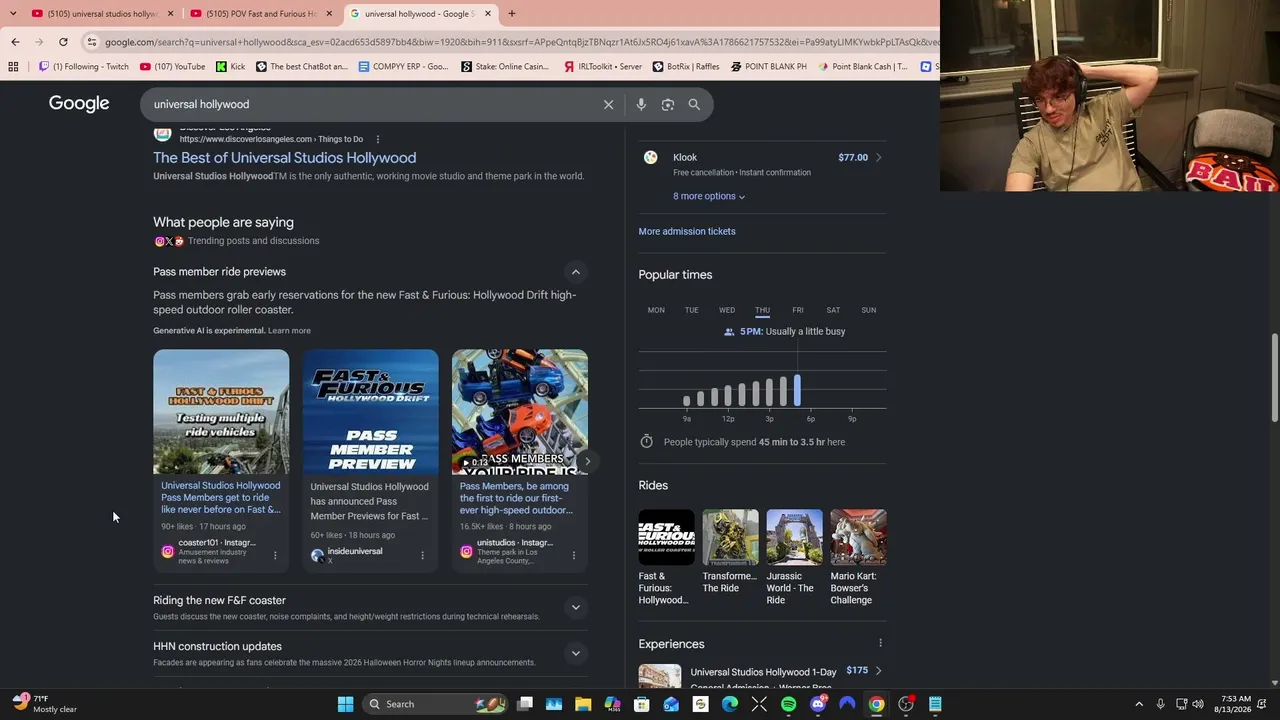The image size is (1280, 720).
Task: Open Discord from the taskbar
Action: coord(818,704)
